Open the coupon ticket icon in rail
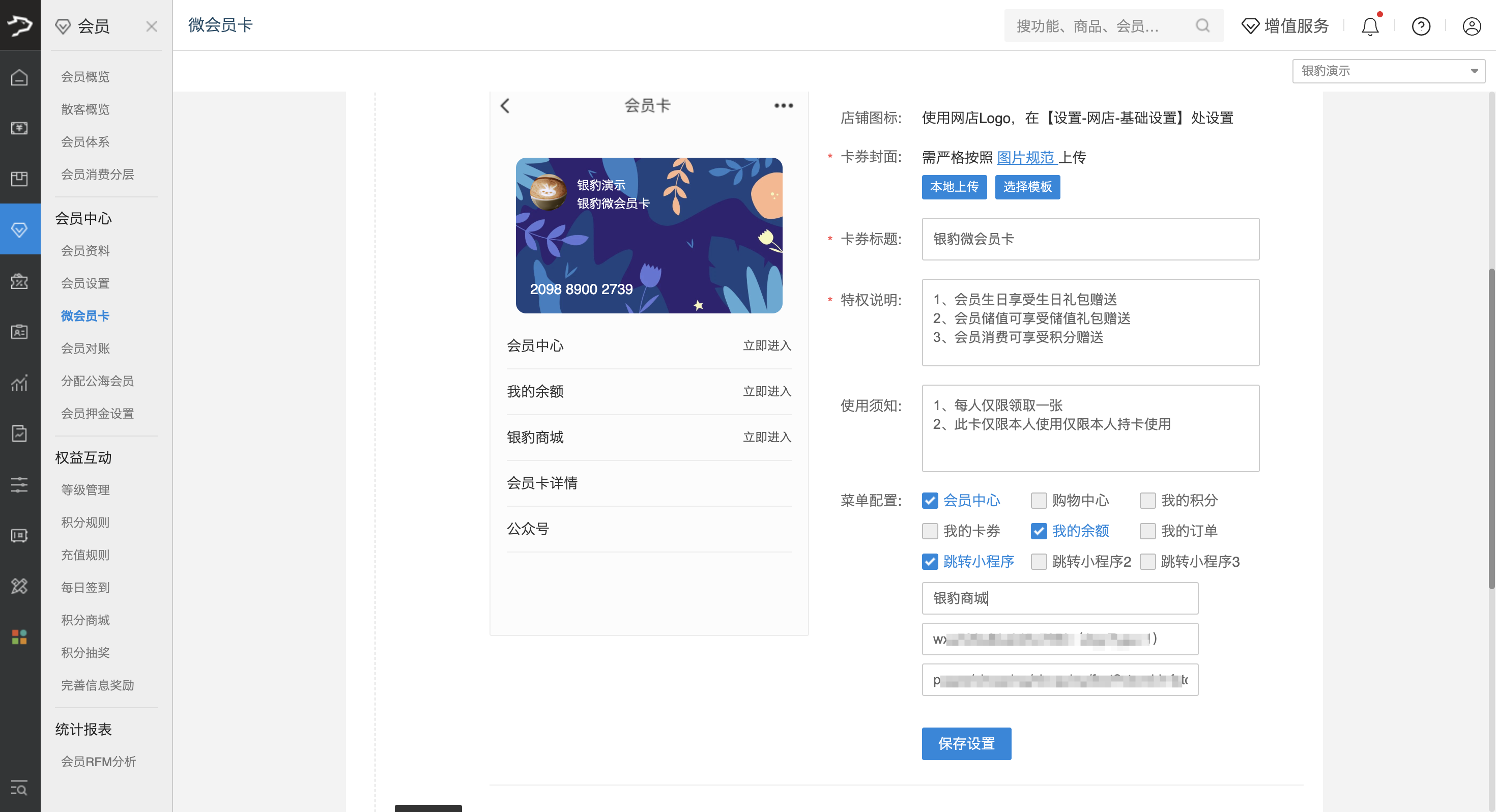Image resolution: width=1496 pixels, height=812 pixels. point(20,536)
